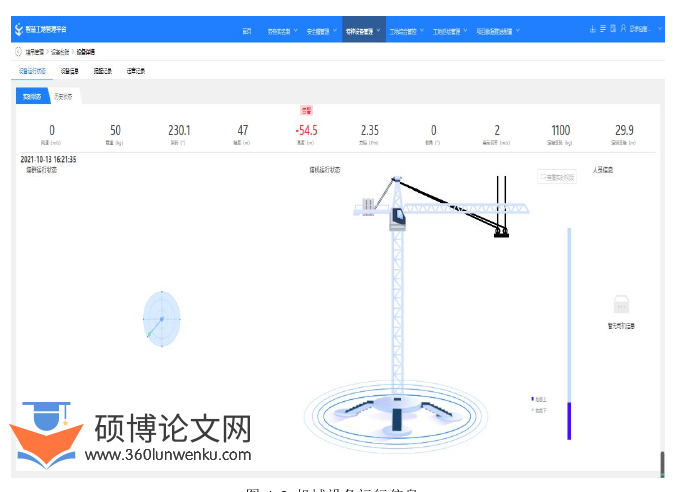
Task: Click the metric value "230.1"
Action: pos(179,131)
